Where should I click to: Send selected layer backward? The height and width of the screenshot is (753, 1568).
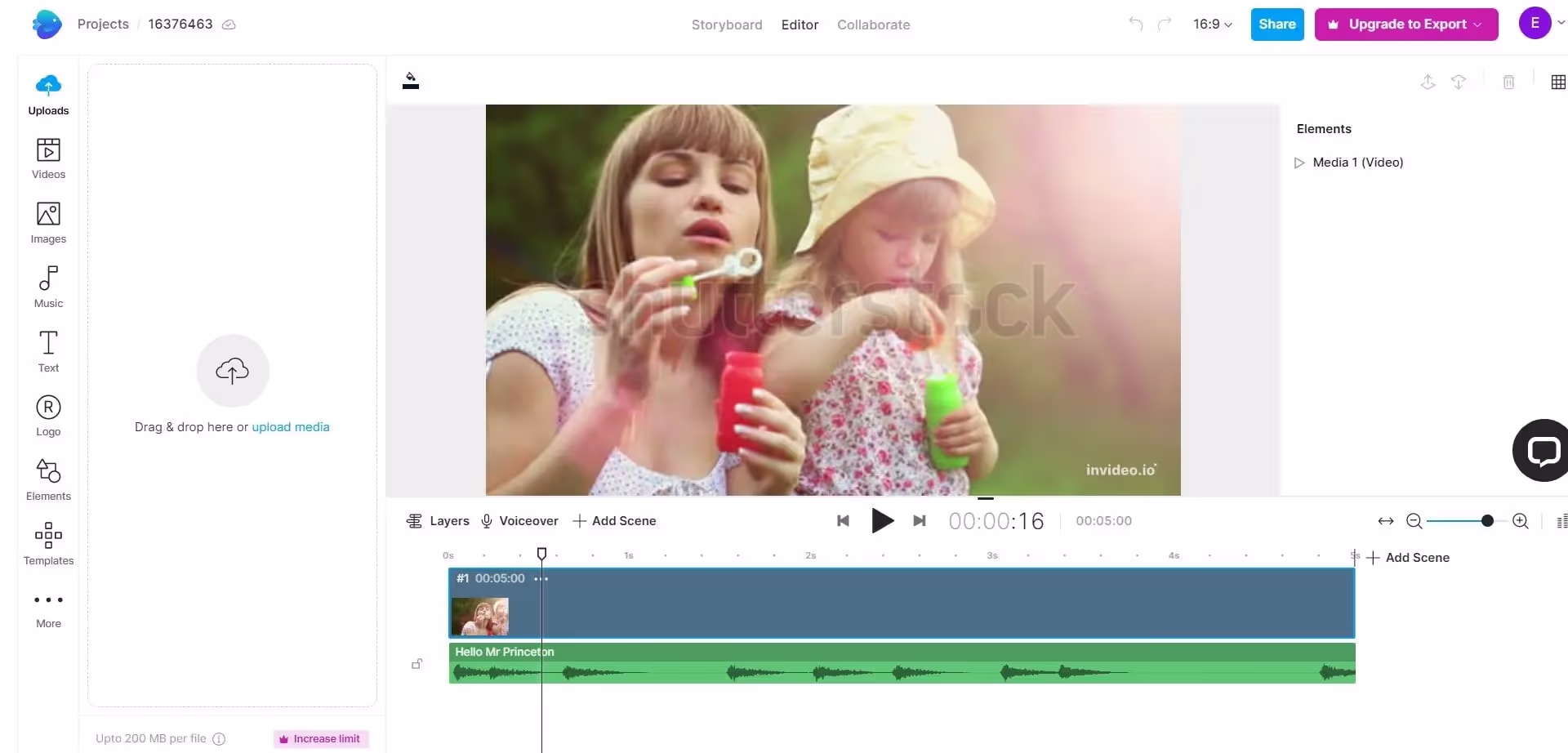(1458, 82)
